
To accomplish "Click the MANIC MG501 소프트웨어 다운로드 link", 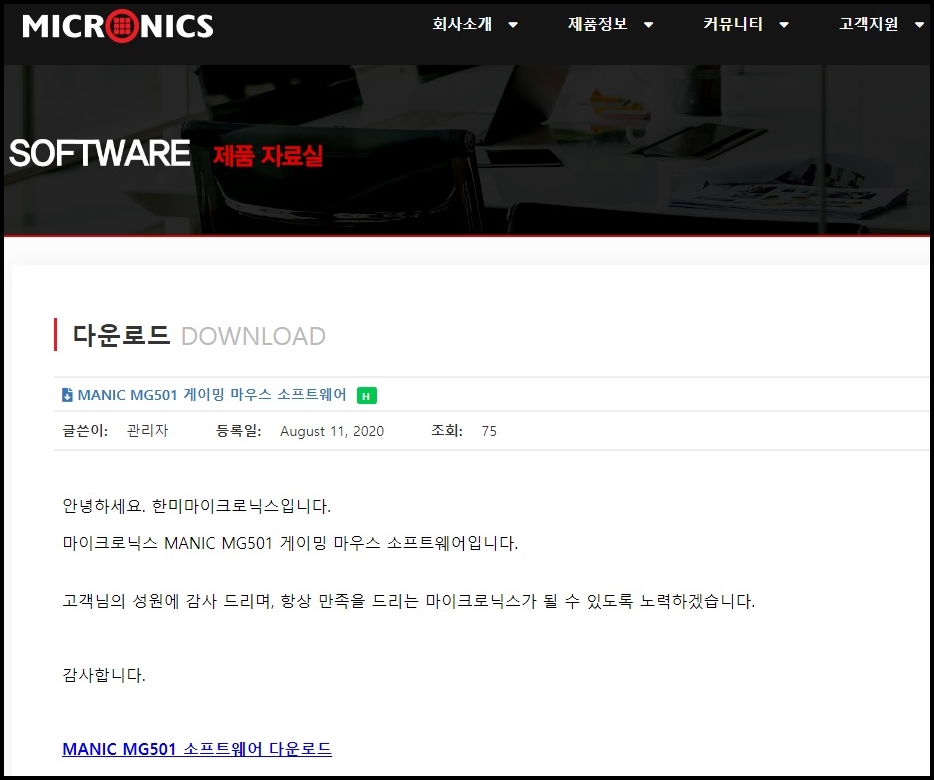I will [197, 749].
